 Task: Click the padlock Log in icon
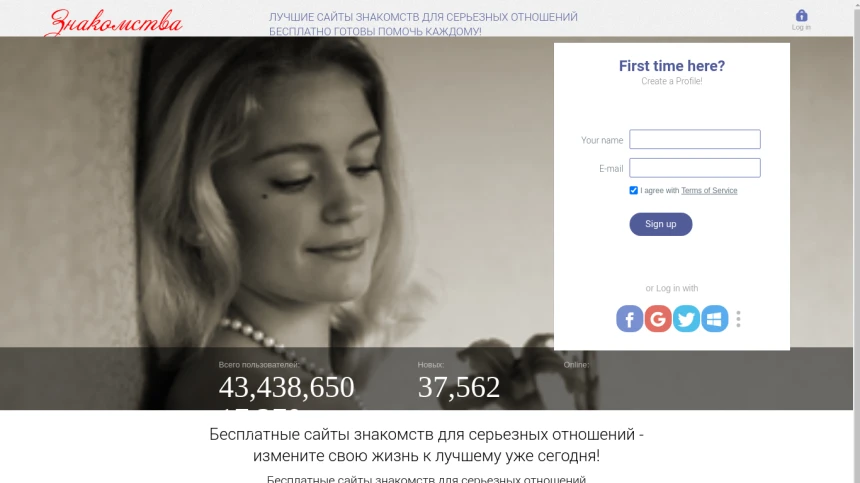pyautogui.click(x=801, y=15)
